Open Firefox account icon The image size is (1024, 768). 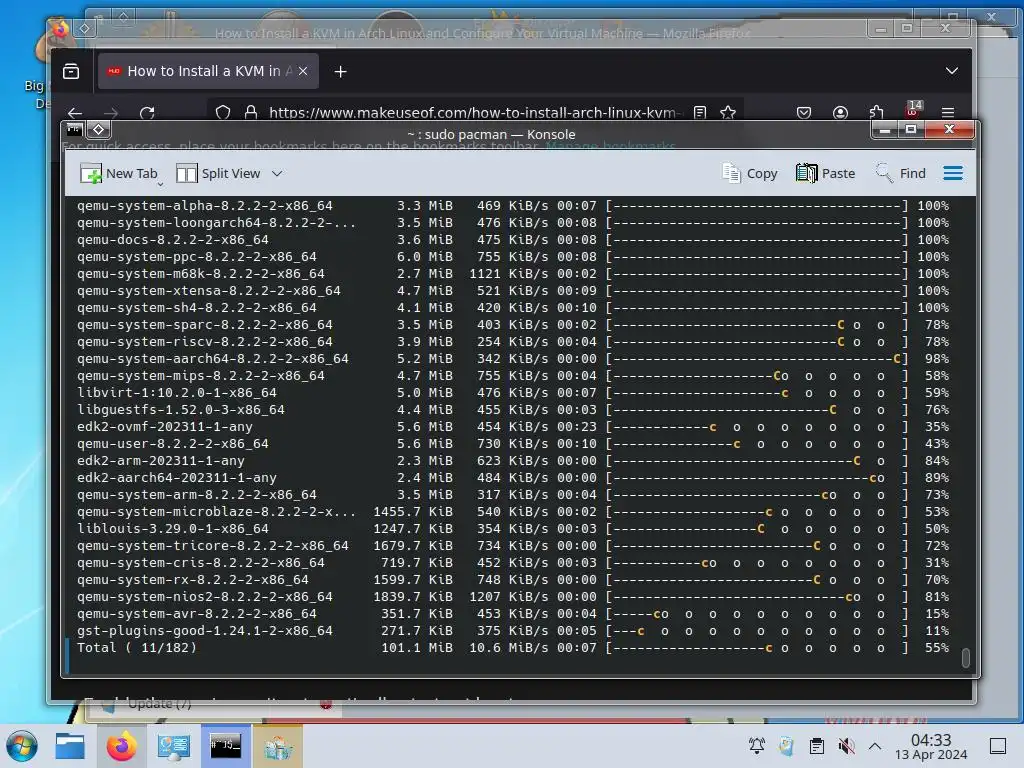[840, 112]
